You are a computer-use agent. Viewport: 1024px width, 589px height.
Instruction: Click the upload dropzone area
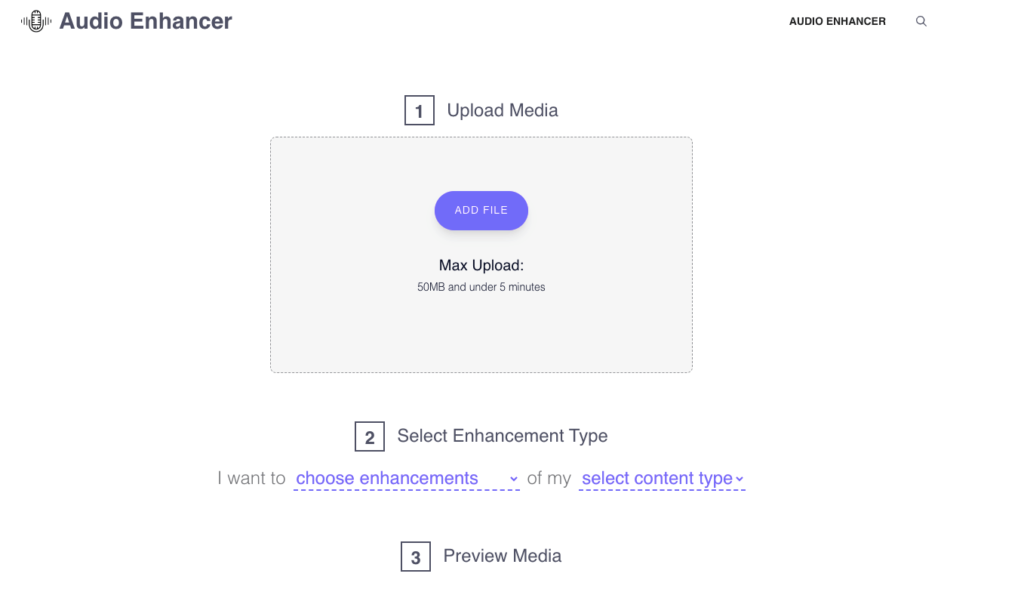point(481,330)
